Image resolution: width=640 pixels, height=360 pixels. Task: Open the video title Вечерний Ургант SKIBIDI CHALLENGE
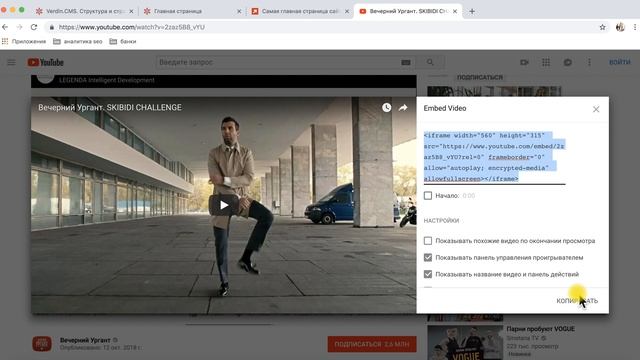pos(110,107)
